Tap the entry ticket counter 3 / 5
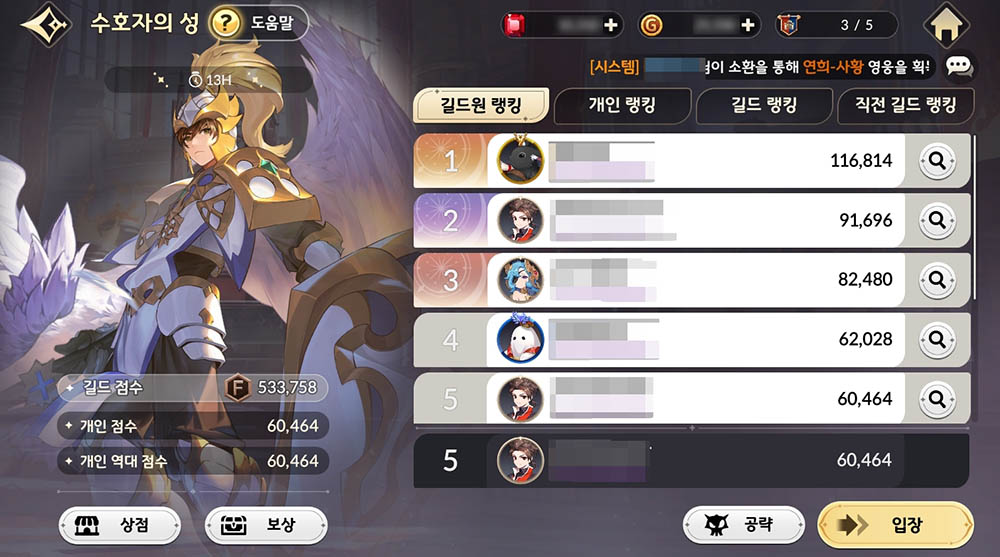Screen dimensions: 1000x557 click(836, 25)
